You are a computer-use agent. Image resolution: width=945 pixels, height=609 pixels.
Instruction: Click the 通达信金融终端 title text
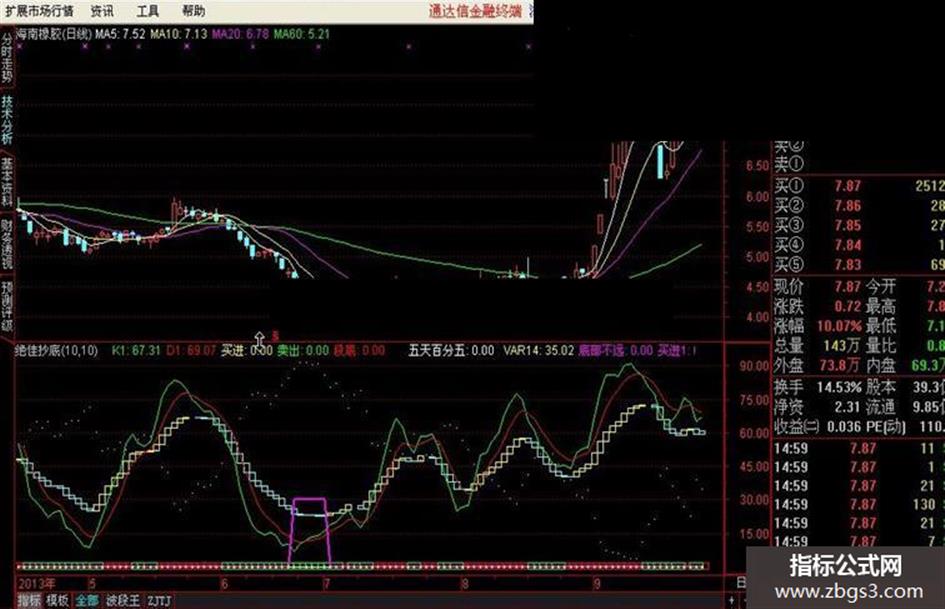click(475, 11)
